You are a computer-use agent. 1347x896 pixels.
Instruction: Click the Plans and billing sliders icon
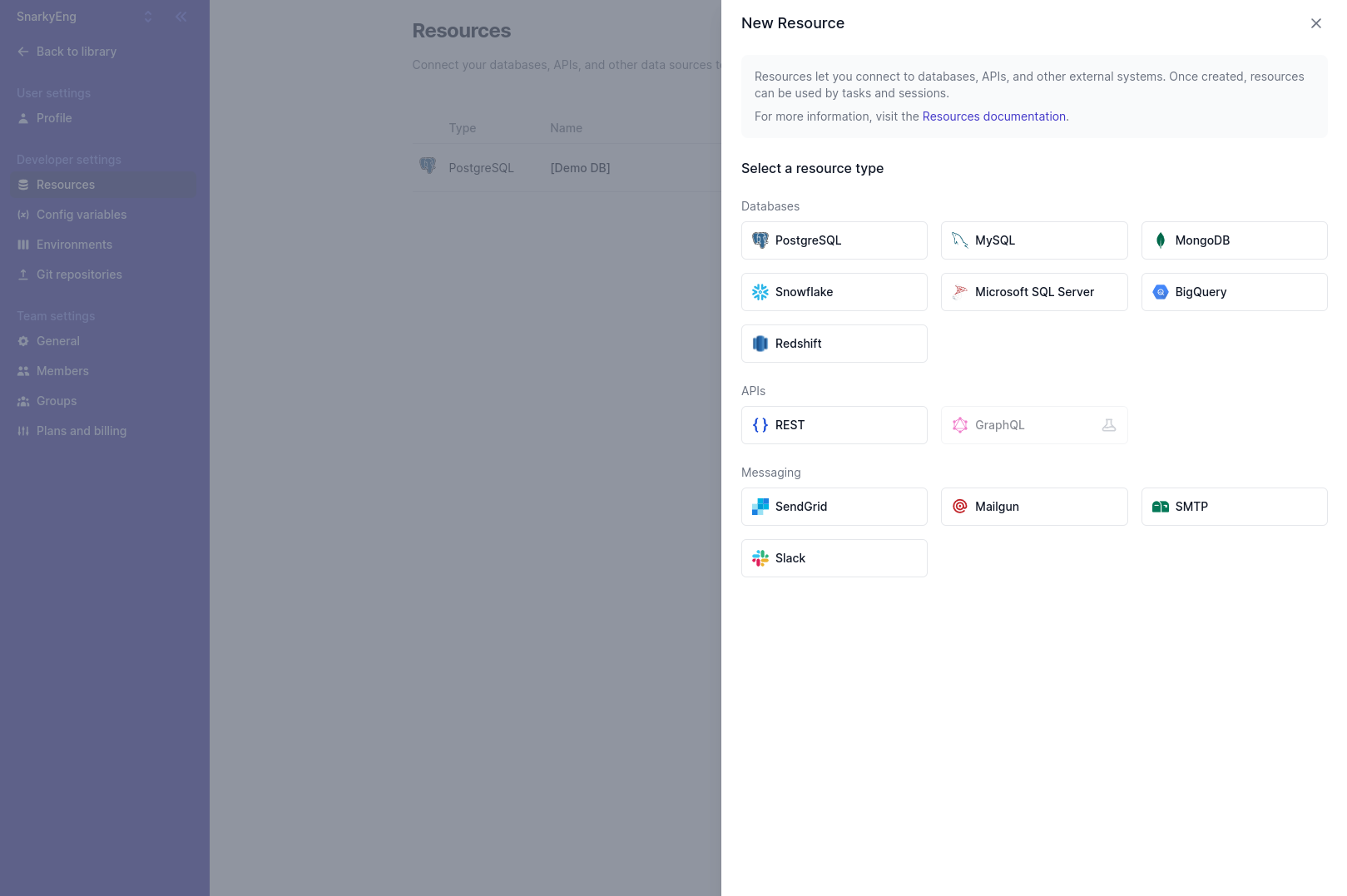coord(23,431)
